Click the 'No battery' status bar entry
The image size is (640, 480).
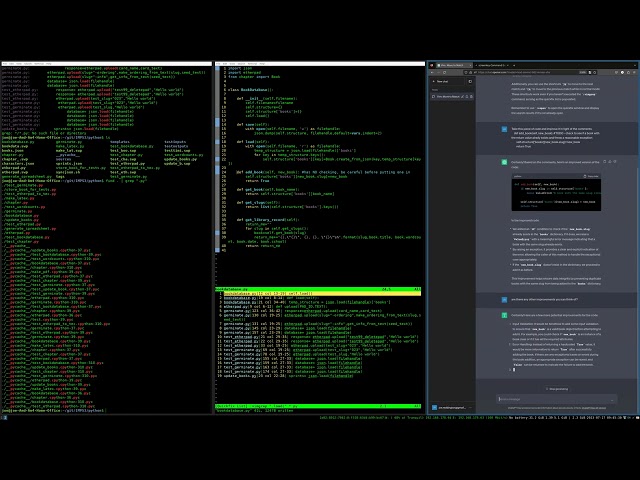pyautogui.click(x=518, y=418)
